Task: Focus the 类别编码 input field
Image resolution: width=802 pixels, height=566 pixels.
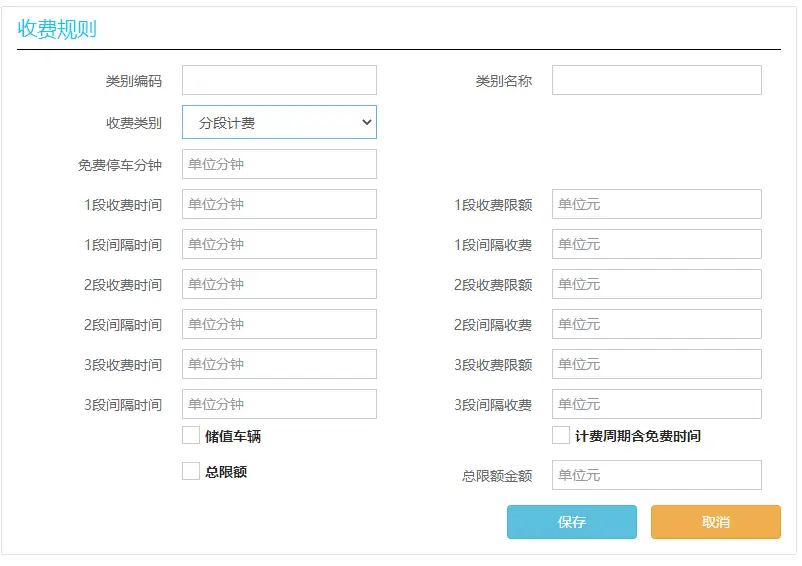Action: 279,80
